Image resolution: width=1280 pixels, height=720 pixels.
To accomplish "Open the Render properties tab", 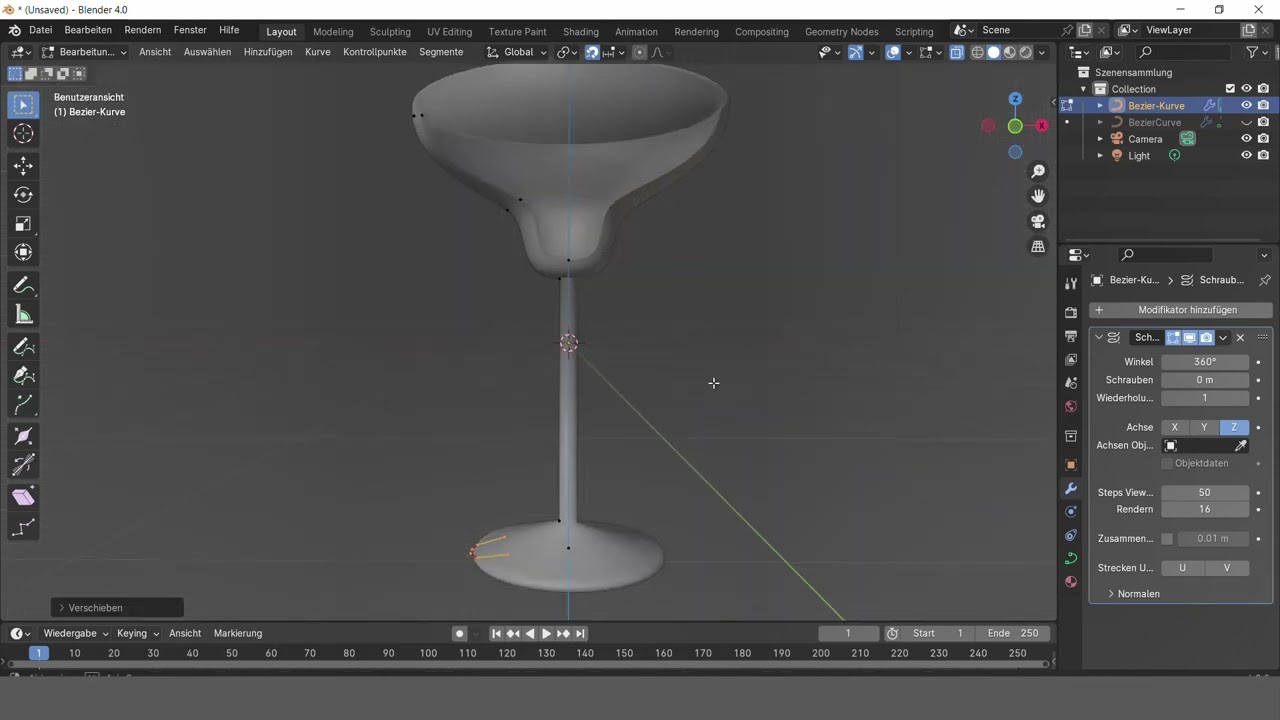I will tap(1071, 313).
